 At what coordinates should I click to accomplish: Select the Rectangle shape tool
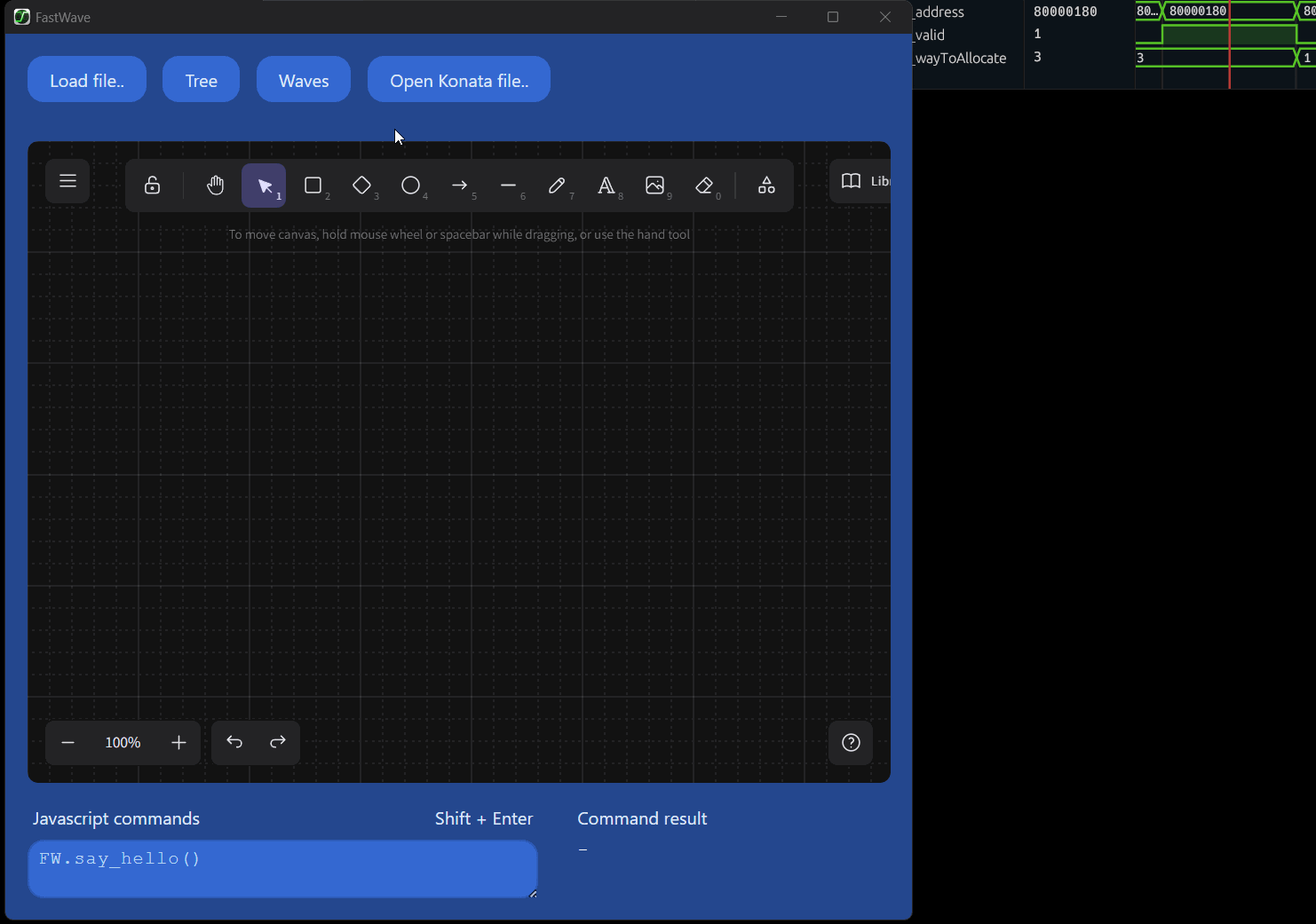(x=313, y=186)
